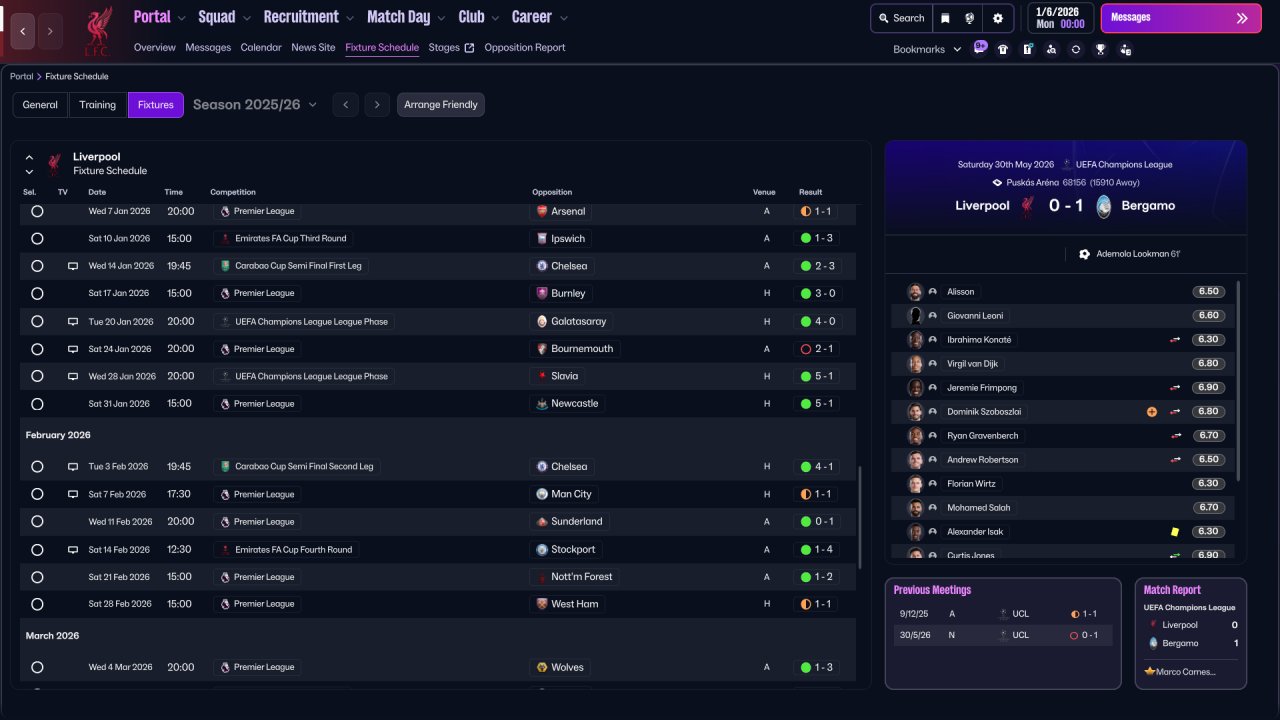Open the Liverpool club crest in the header

97,30
